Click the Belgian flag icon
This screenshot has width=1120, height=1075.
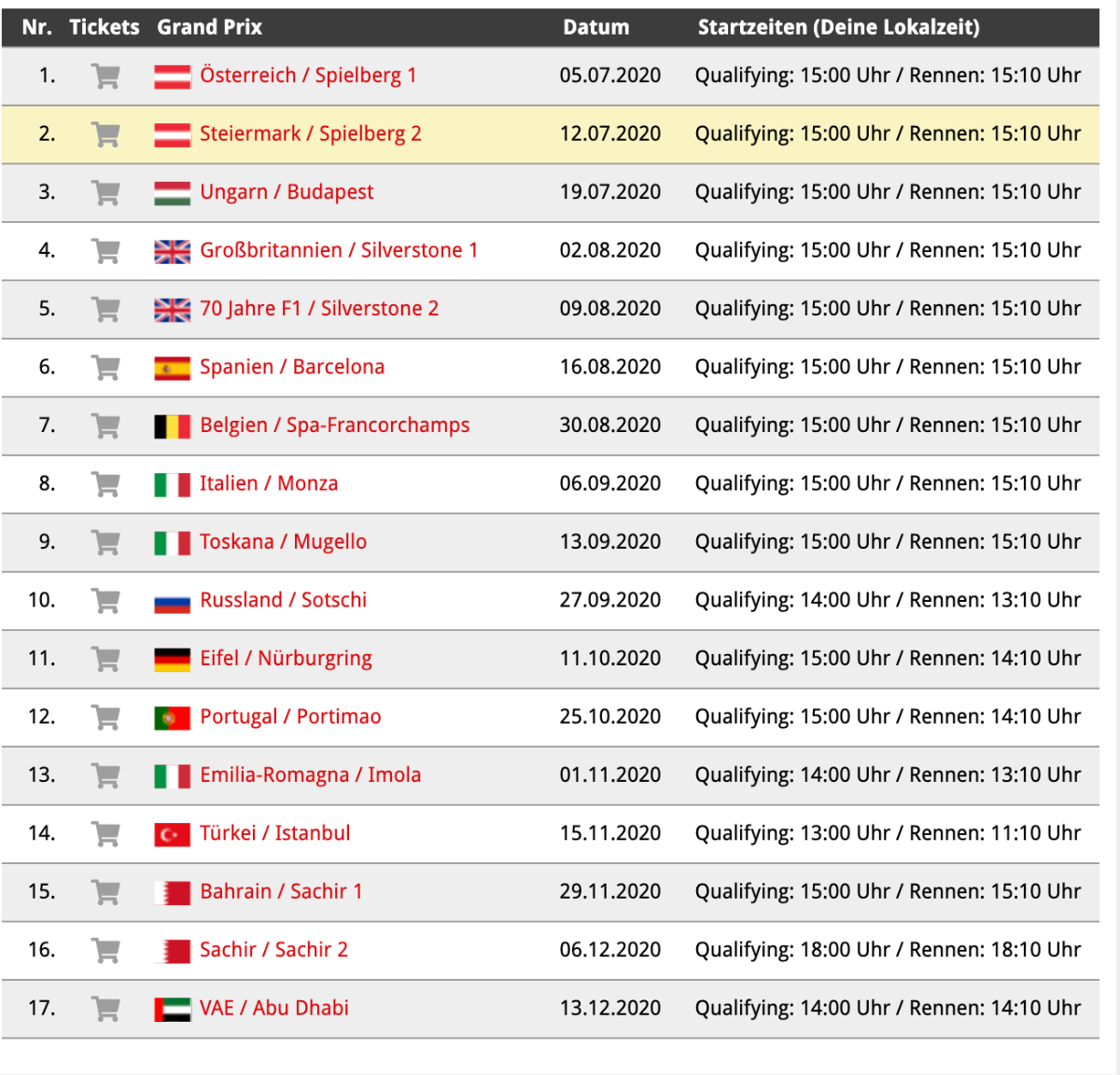[x=173, y=426]
